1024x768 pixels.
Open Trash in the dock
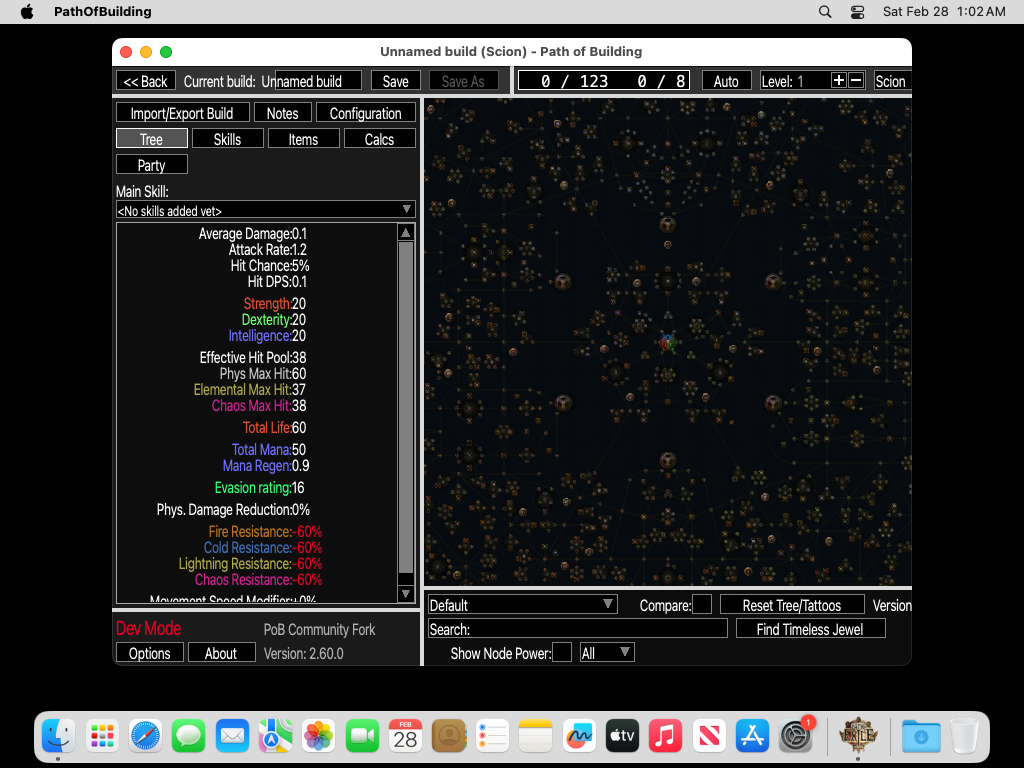pyautogui.click(x=964, y=736)
